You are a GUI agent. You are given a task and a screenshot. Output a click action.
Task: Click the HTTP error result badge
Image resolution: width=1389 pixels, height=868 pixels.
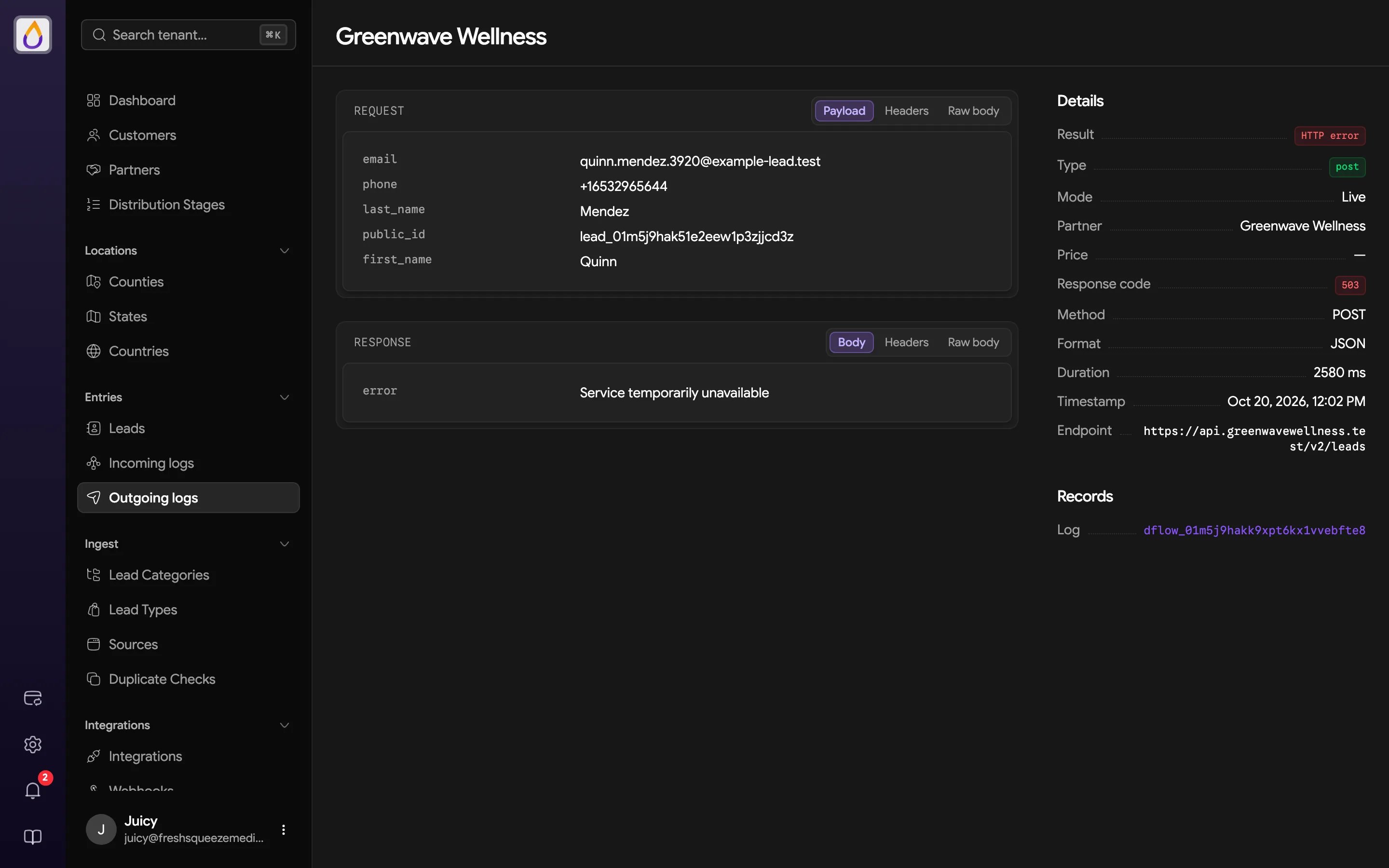tap(1329, 136)
